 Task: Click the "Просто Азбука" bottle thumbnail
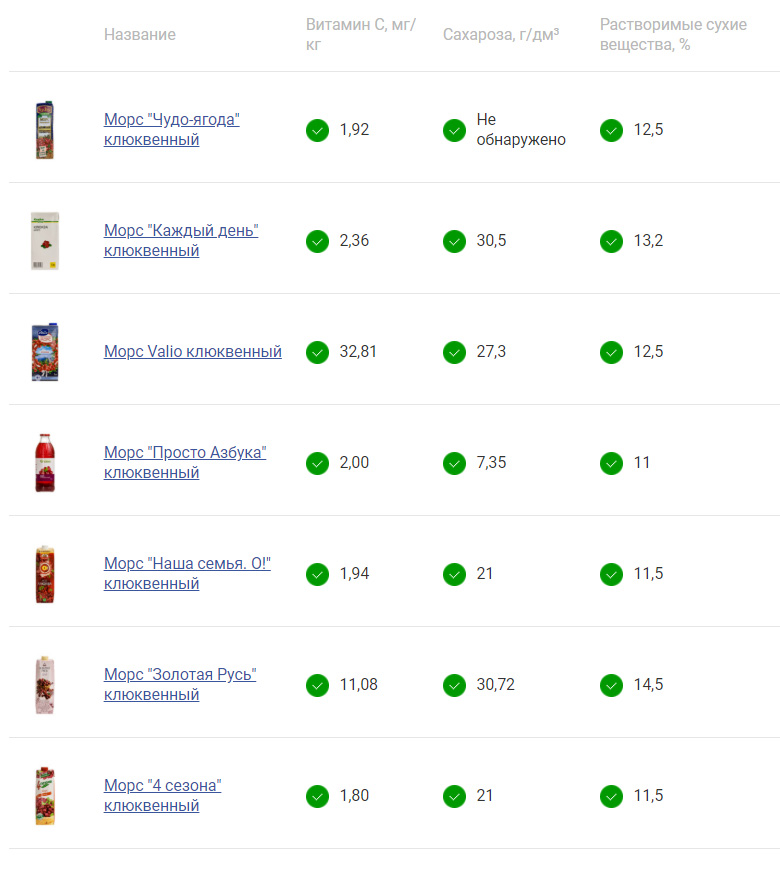44,463
